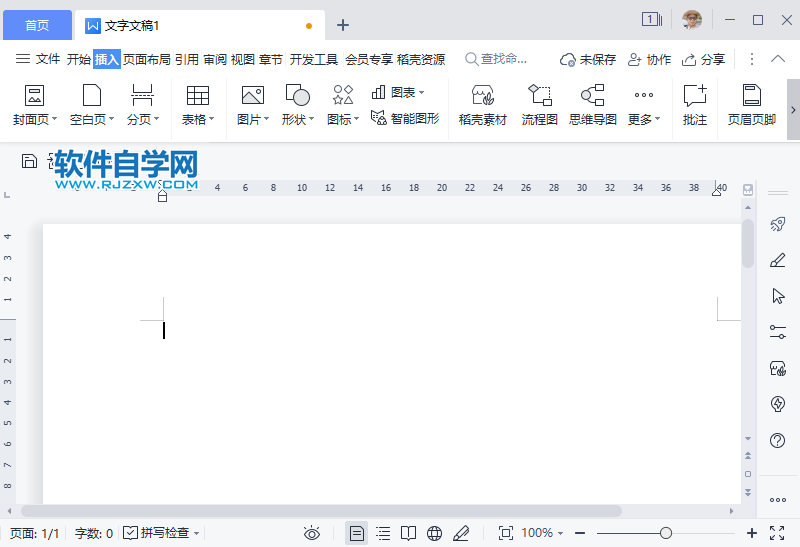This screenshot has height=547, width=800.
Task: Click the 协作 (collaborate) button
Action: pos(649,60)
